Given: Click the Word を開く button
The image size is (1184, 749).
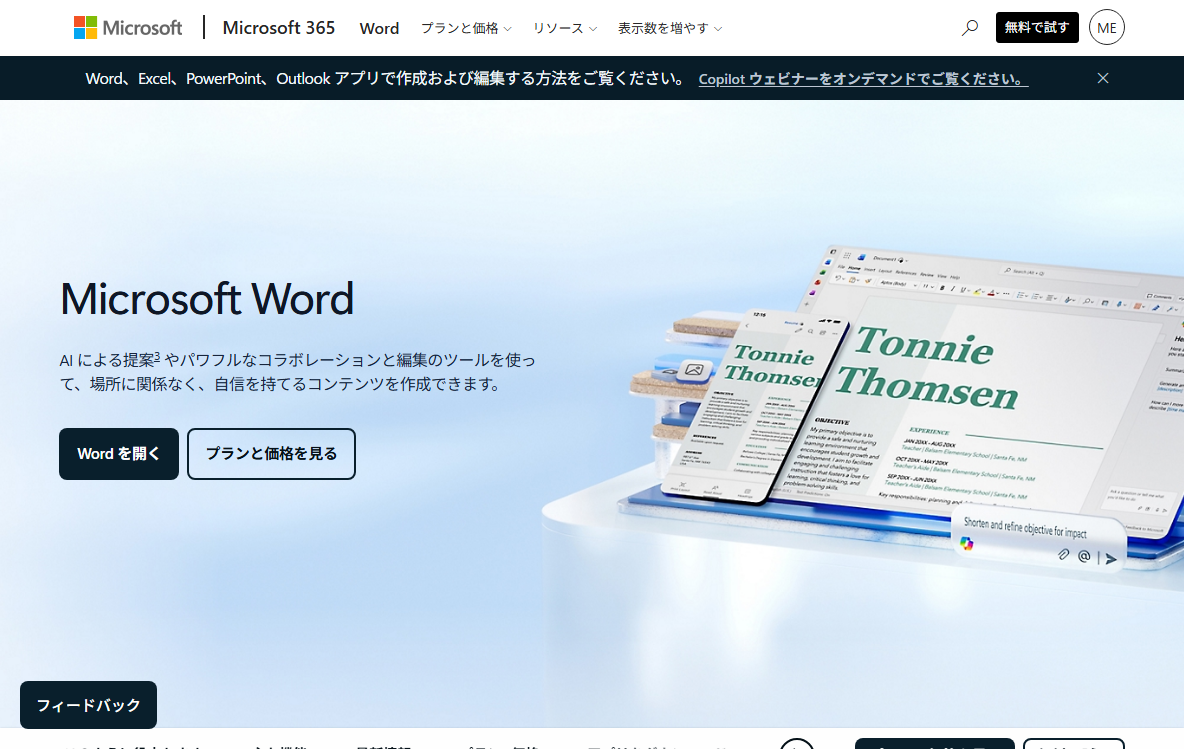Looking at the screenshot, I should 119,454.
